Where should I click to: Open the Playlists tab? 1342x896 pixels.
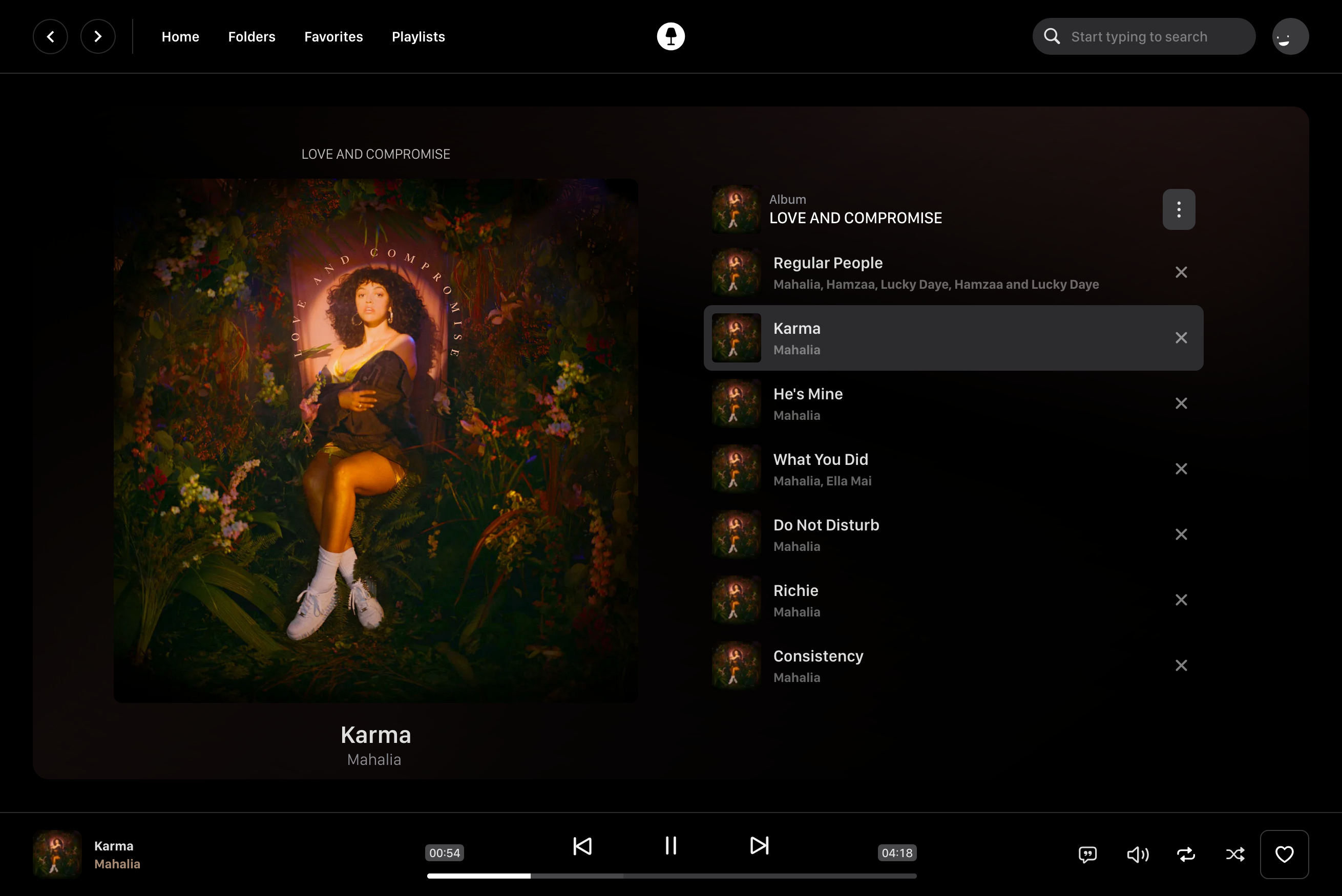418,36
